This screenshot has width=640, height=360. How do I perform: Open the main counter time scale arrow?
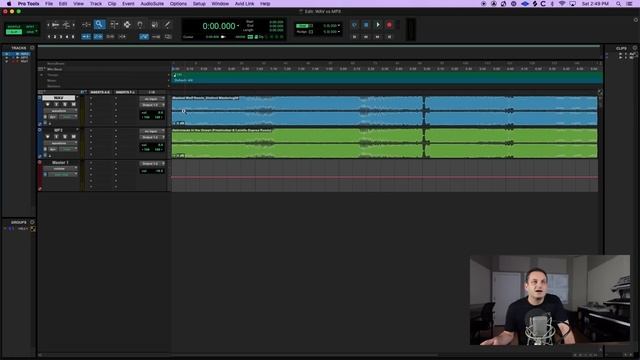238,26
